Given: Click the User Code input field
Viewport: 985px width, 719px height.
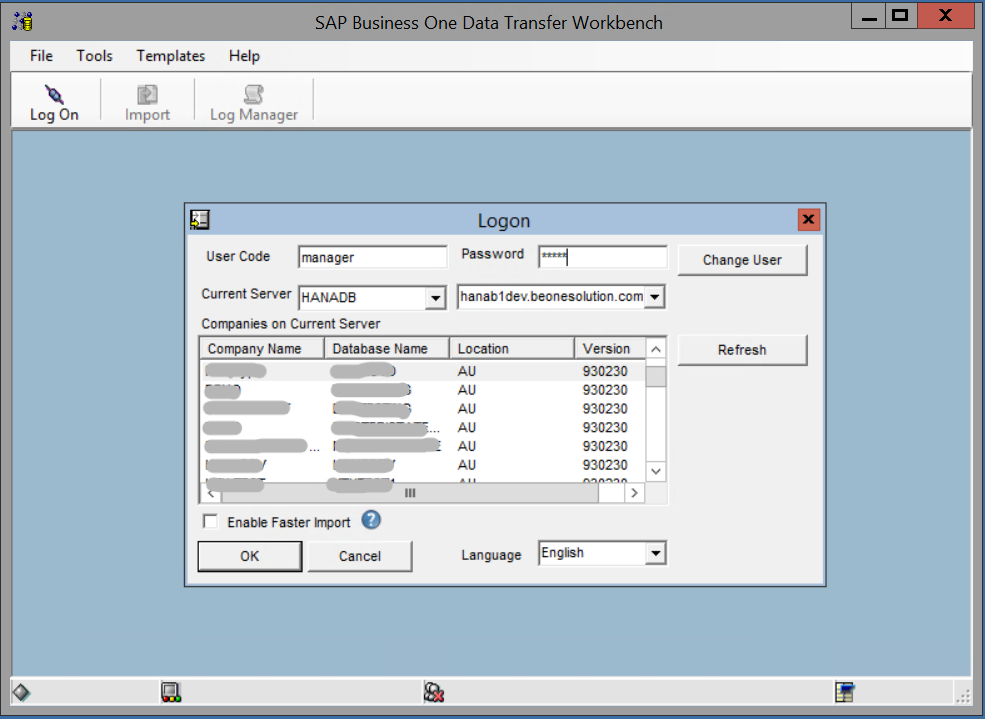Looking at the screenshot, I should (x=373, y=257).
